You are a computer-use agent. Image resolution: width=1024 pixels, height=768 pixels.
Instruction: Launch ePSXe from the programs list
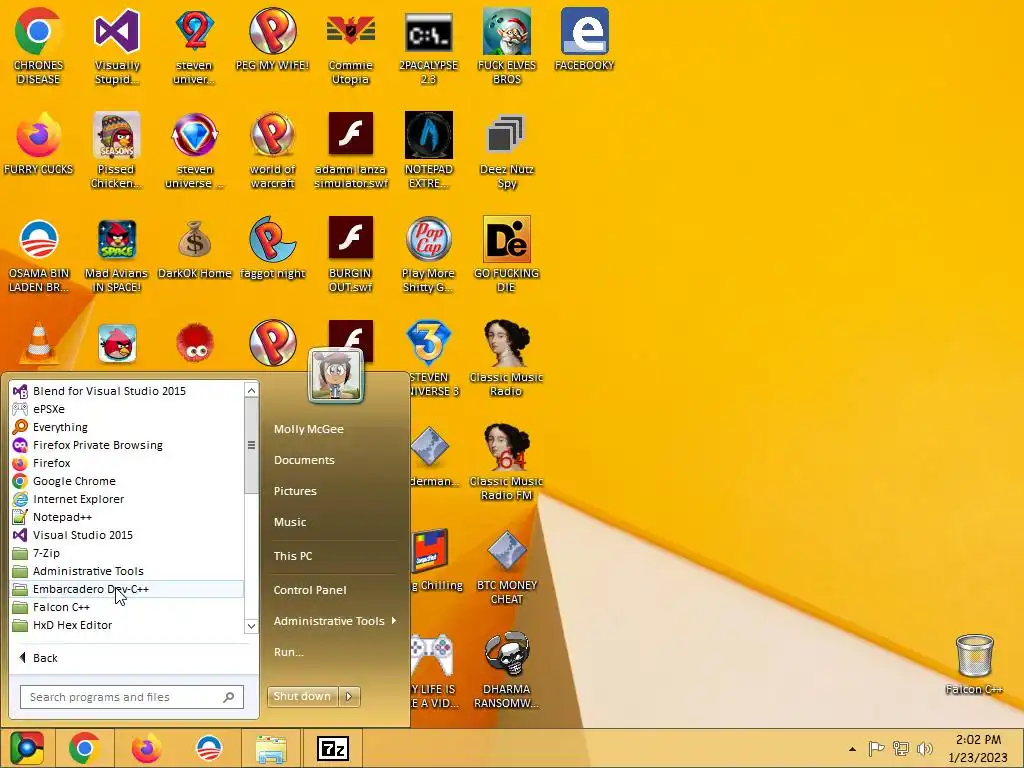127,409
